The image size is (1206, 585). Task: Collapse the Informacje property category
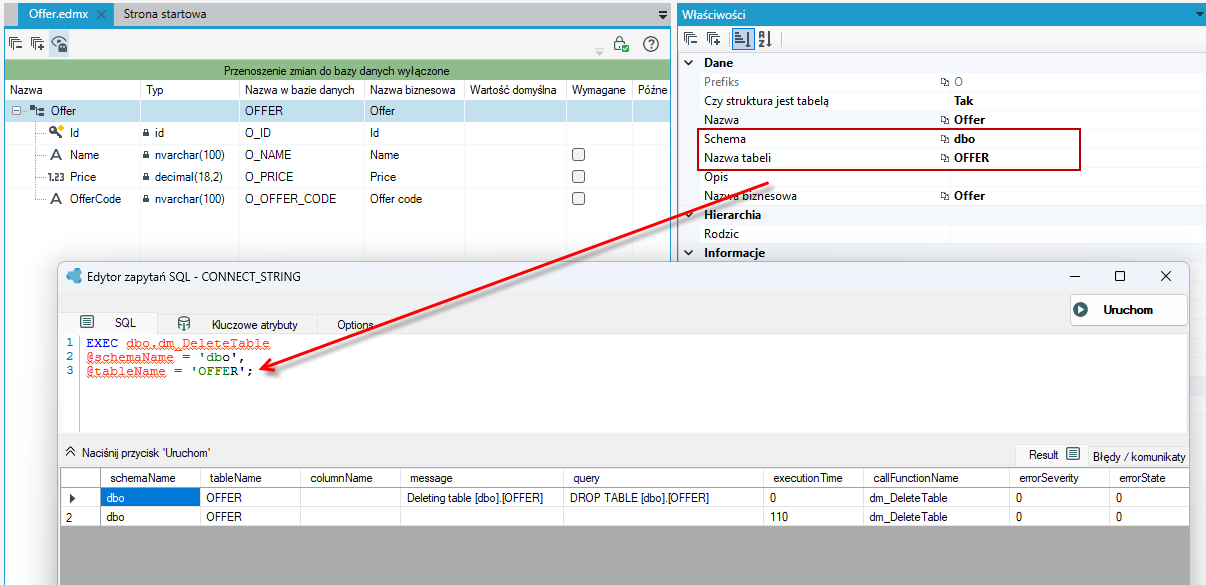688,253
